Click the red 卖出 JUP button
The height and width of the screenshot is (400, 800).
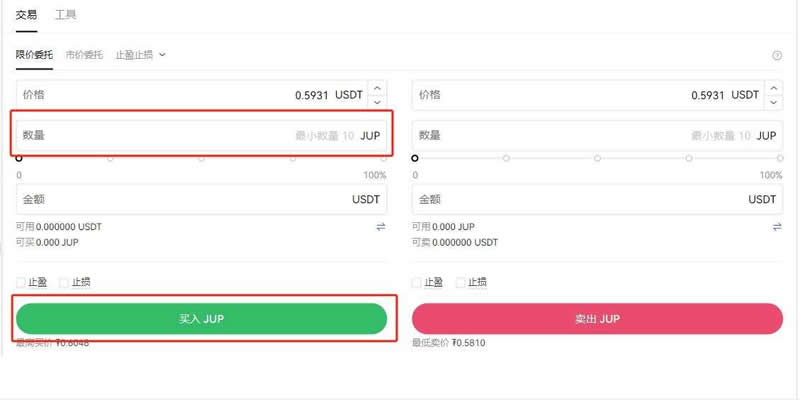point(597,319)
